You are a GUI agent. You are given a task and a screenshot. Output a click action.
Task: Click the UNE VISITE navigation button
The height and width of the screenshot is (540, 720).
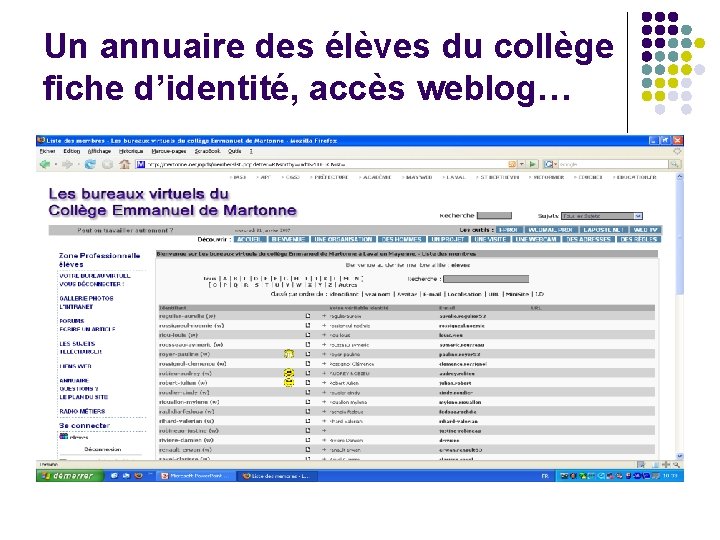pos(489,239)
